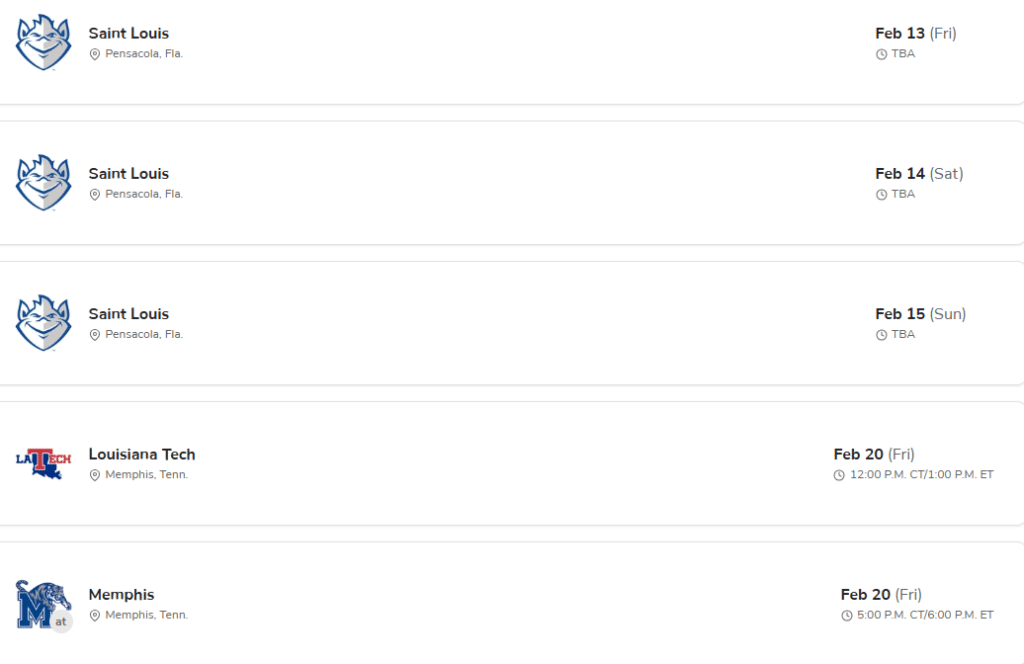The image size is (1024, 664).
Task: Click the location pin in the Memphis row
Action: [95, 615]
